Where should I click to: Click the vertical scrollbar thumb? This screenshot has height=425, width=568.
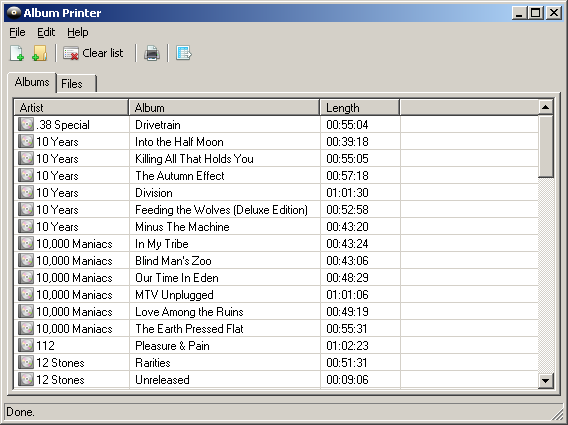pos(546,146)
